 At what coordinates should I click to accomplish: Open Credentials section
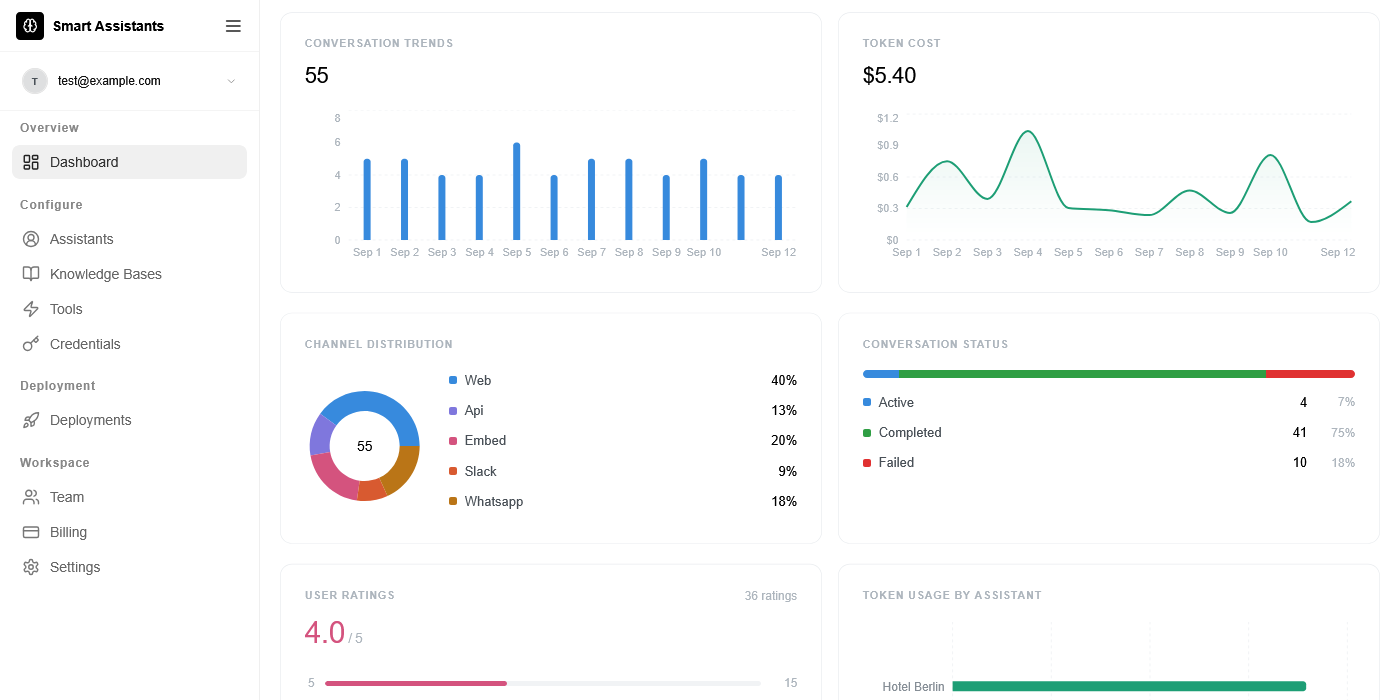129,344
